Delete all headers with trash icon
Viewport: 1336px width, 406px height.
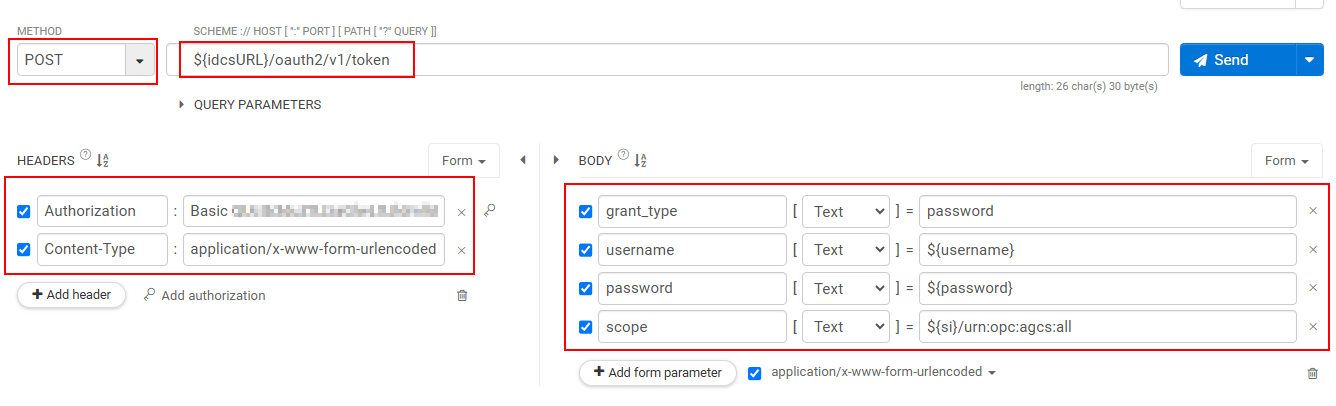[462, 295]
